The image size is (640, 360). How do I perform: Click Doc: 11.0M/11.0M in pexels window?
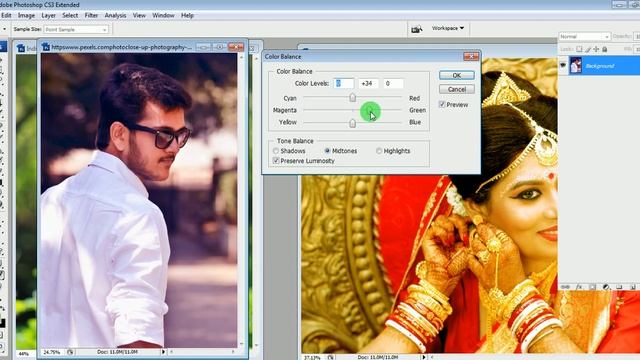coord(117,352)
